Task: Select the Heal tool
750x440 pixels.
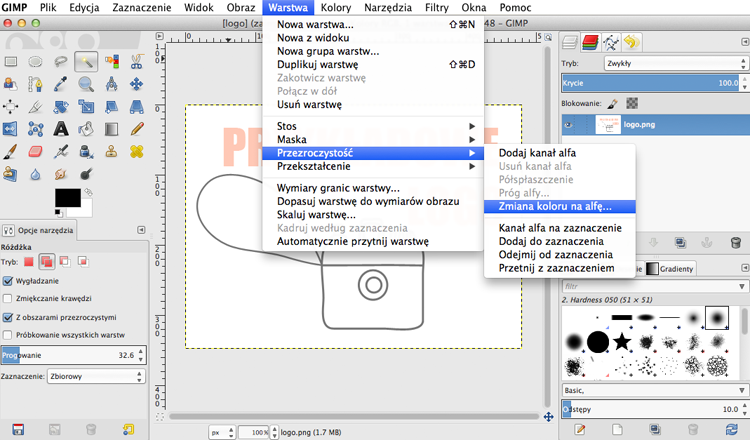Action: [x=136, y=152]
